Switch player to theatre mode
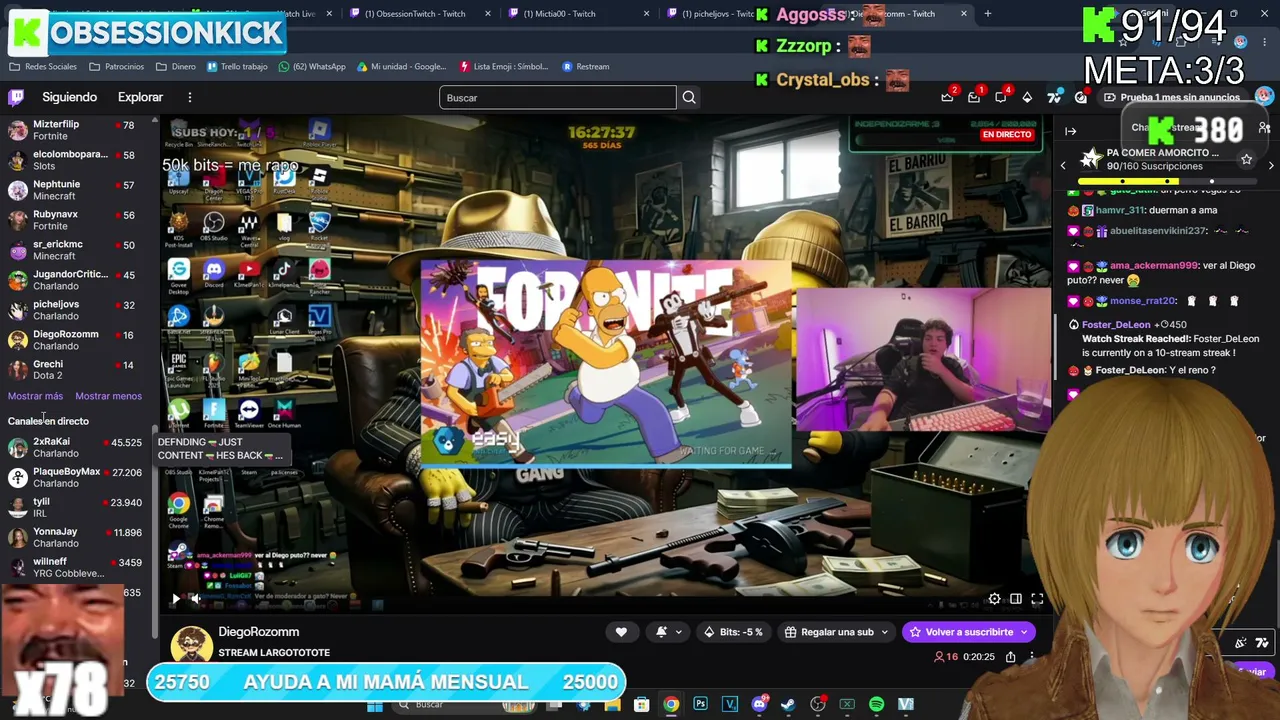The image size is (1280, 720). tap(1016, 599)
